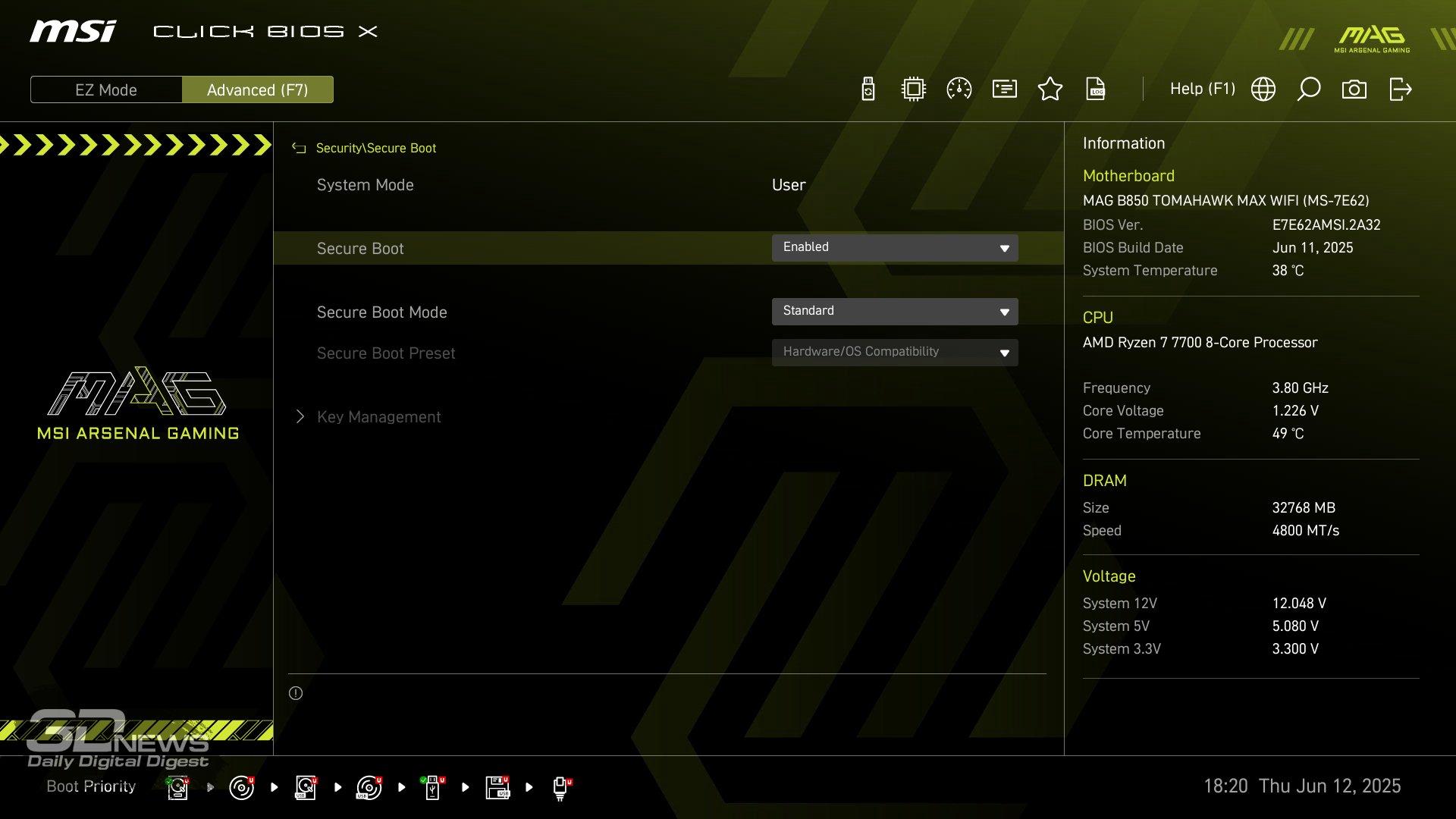Click the CLICK BIOS X title
The image size is (1456, 819).
click(x=265, y=31)
